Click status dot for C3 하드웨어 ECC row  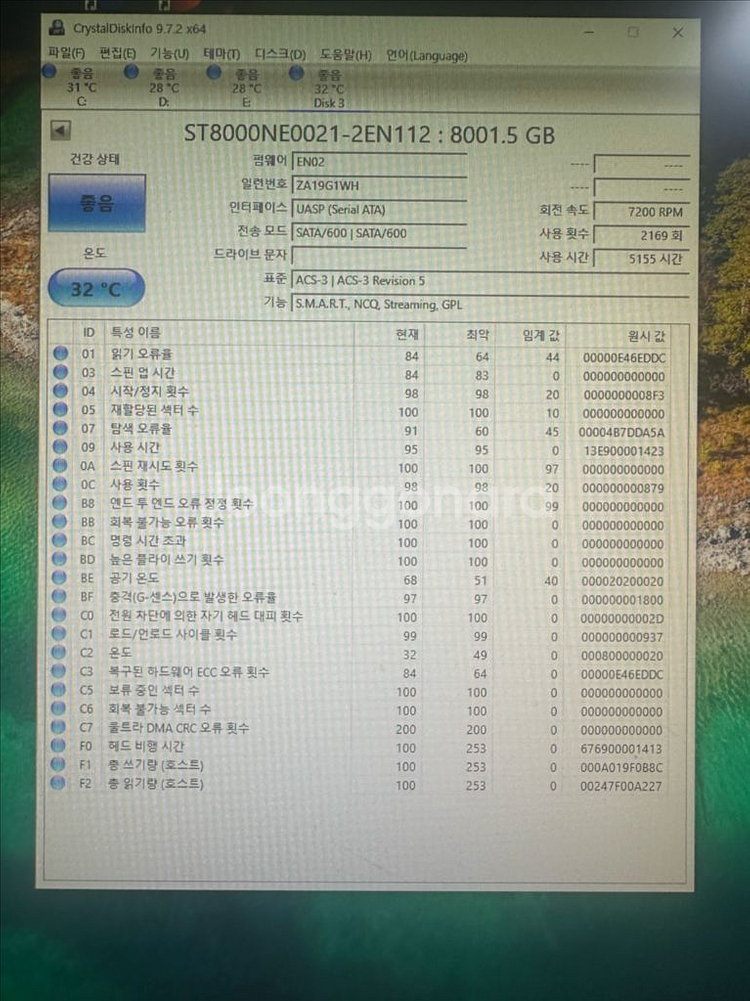58,671
